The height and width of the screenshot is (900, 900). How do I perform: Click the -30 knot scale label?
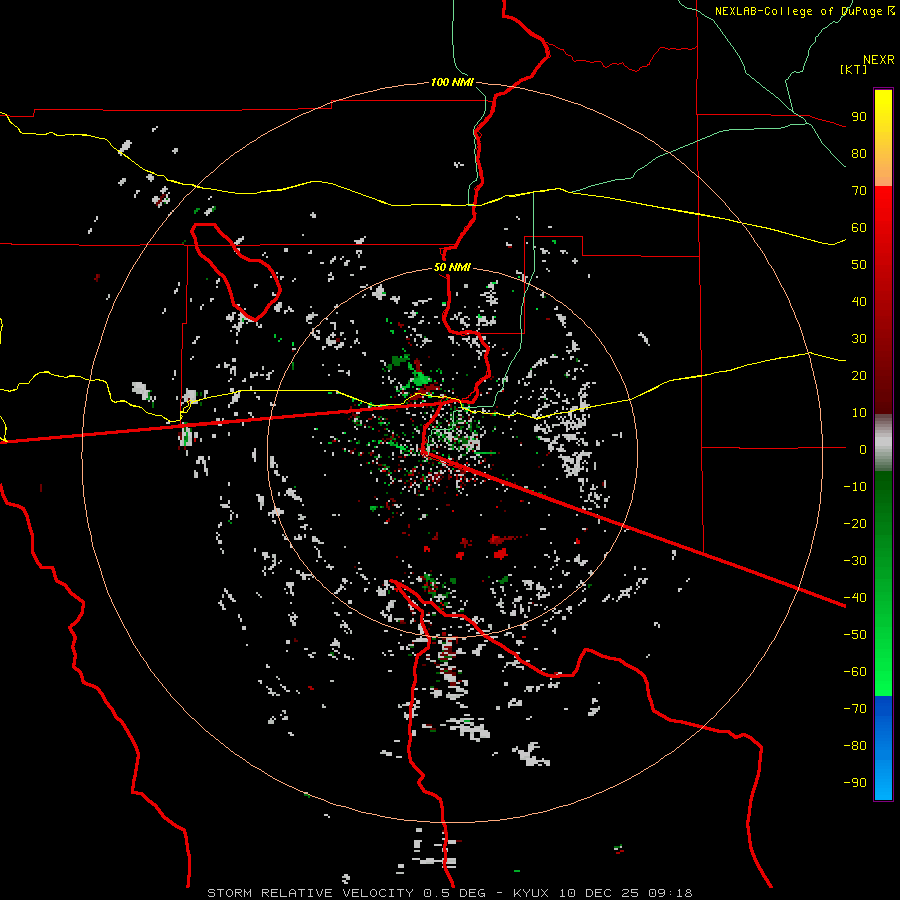coord(855,561)
